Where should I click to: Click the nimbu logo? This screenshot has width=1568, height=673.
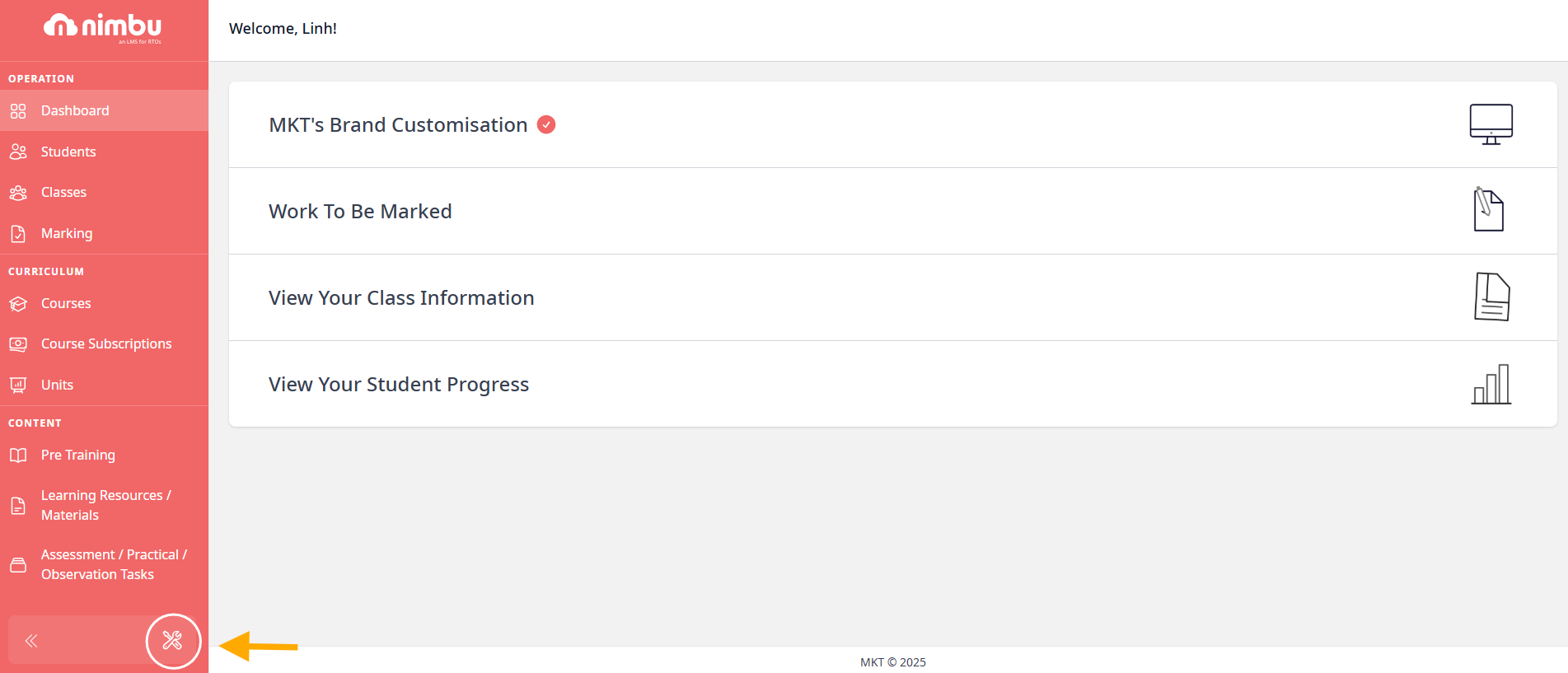103,28
